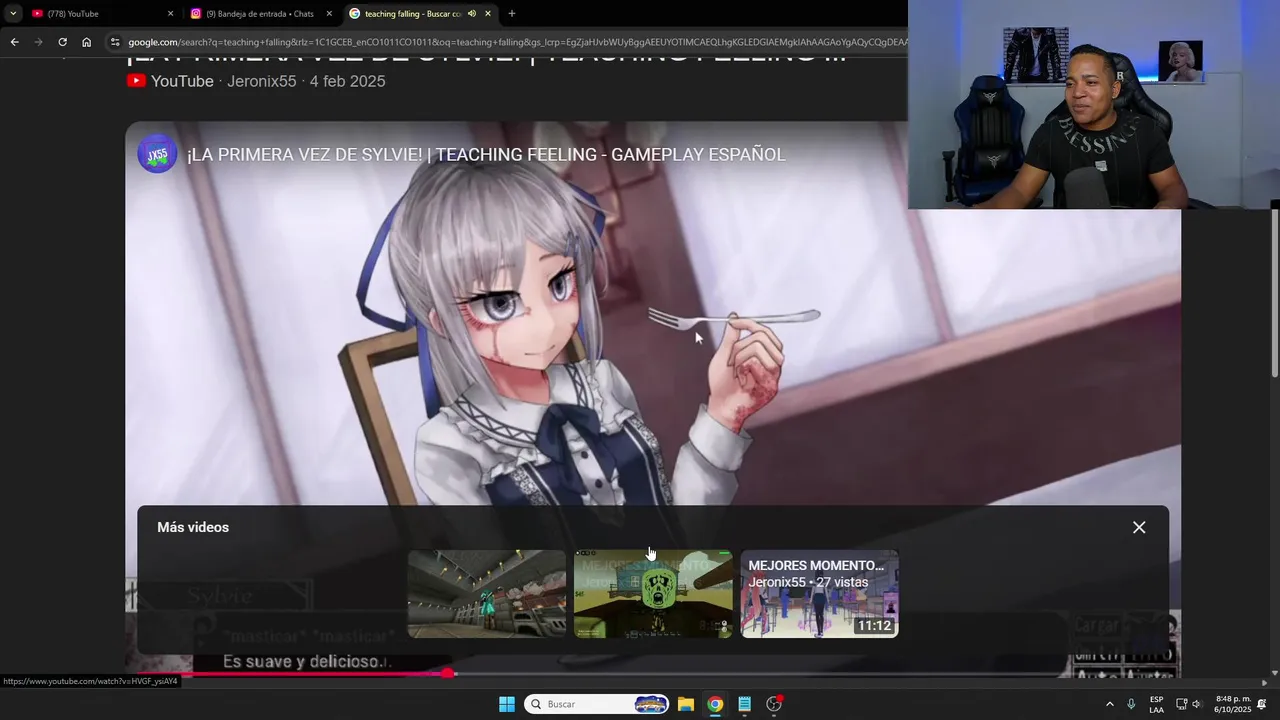
Task: Close the (778) YouTube tab
Action: click(170, 14)
